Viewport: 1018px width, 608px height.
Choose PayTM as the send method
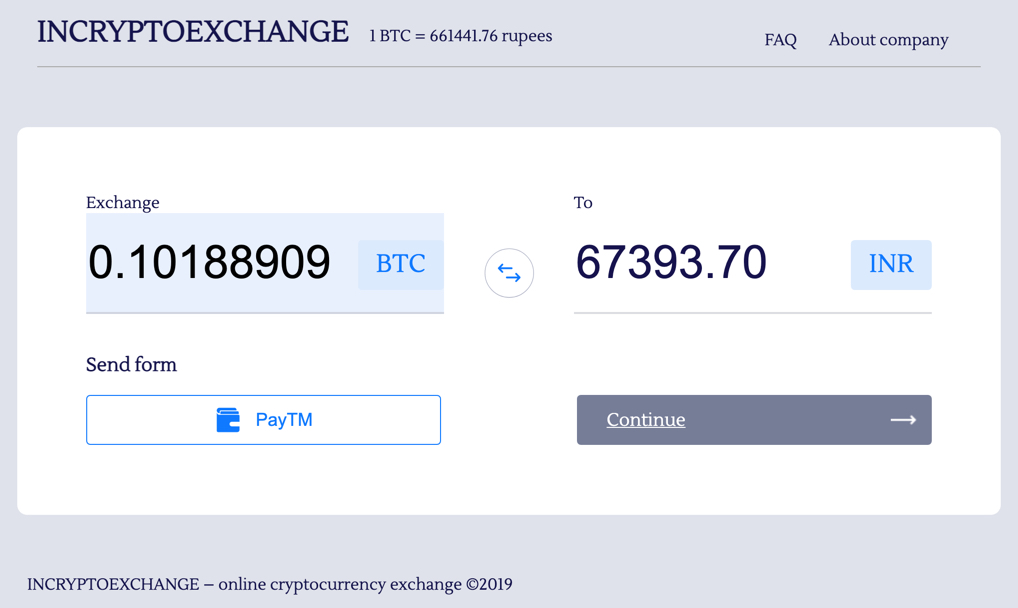point(263,419)
